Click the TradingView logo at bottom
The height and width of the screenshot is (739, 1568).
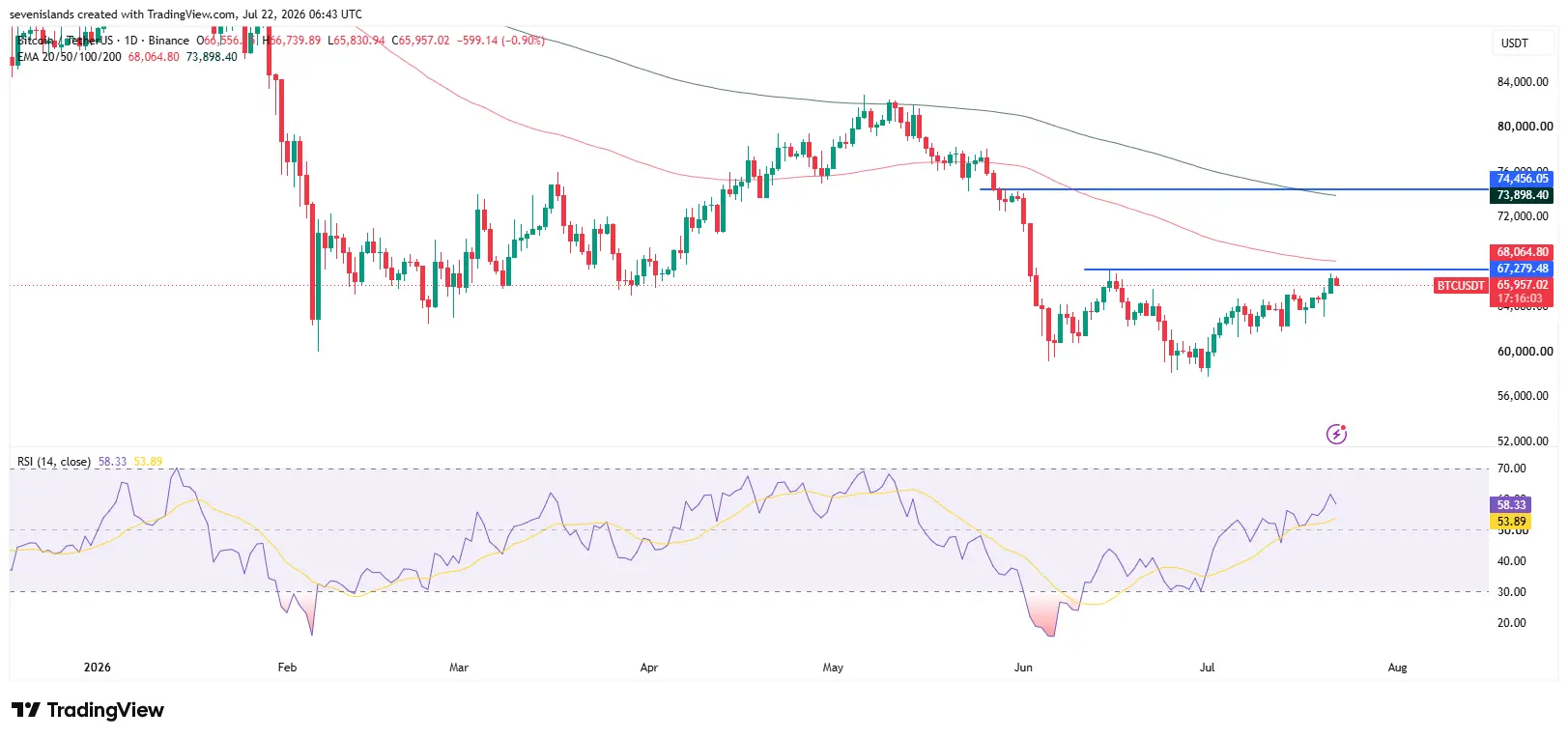pos(88,710)
